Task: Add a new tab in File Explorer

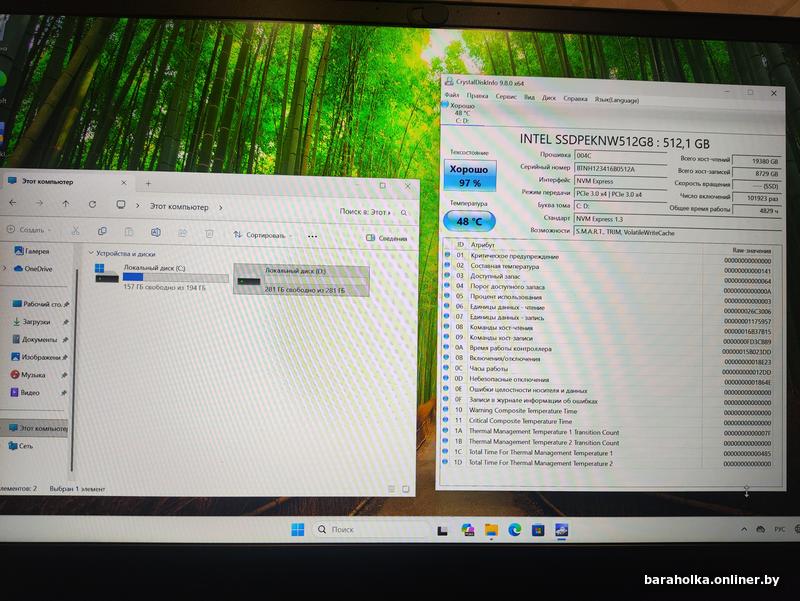Action: 148,183
